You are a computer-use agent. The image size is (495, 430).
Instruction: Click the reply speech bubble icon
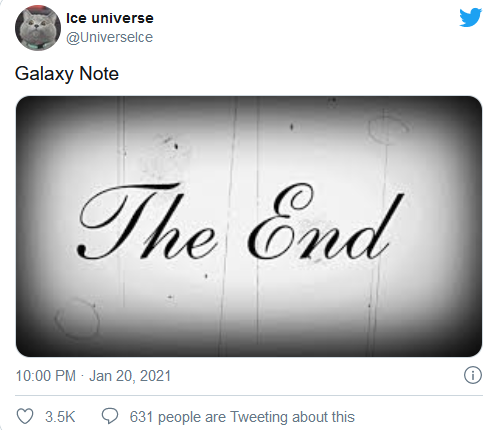[110, 416]
